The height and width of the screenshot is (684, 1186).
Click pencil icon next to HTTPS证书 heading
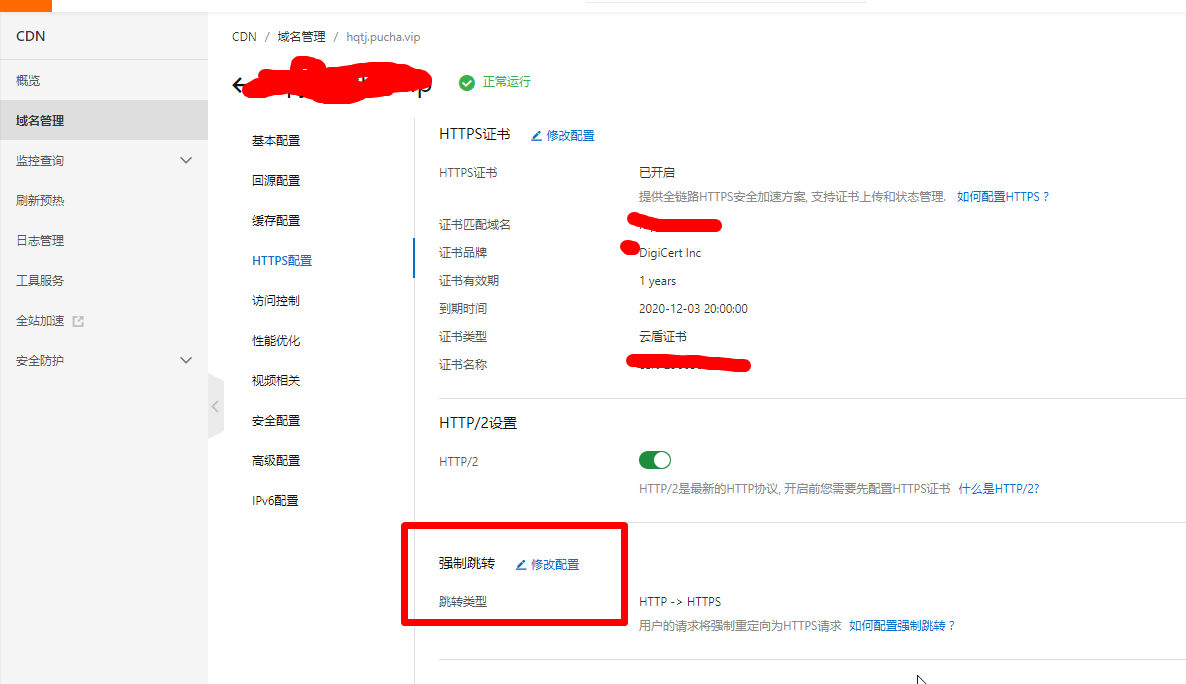[x=536, y=136]
